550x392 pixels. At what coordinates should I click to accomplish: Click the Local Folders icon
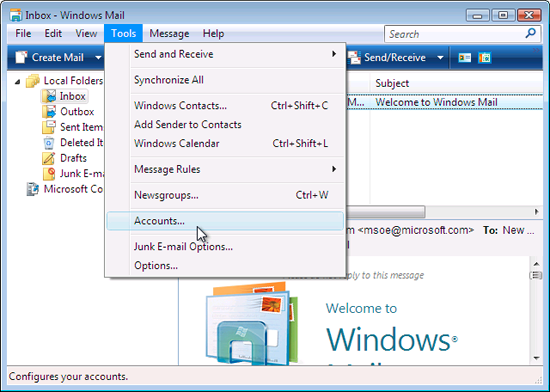coord(33,81)
